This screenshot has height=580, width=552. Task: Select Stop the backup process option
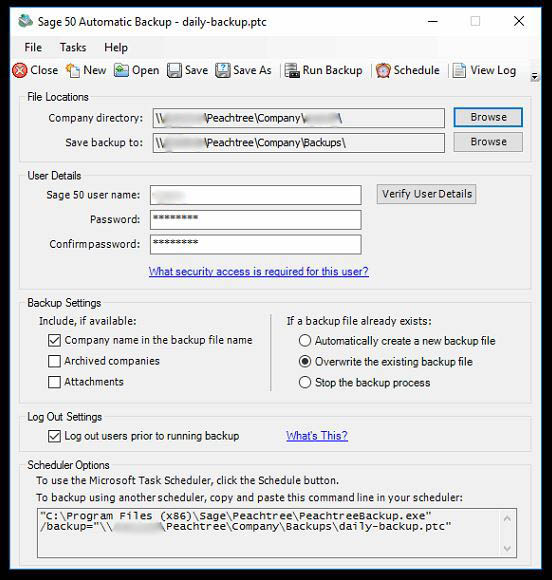click(x=305, y=382)
